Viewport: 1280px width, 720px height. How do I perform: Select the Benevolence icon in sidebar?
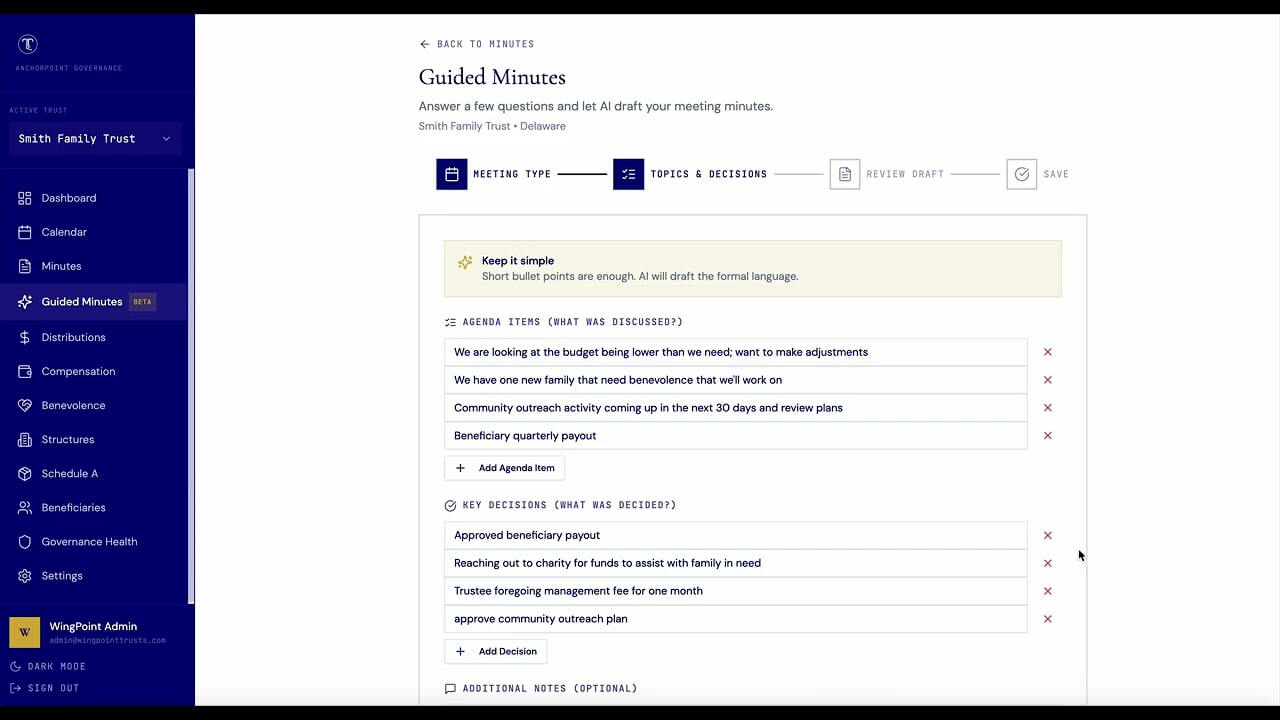point(25,405)
